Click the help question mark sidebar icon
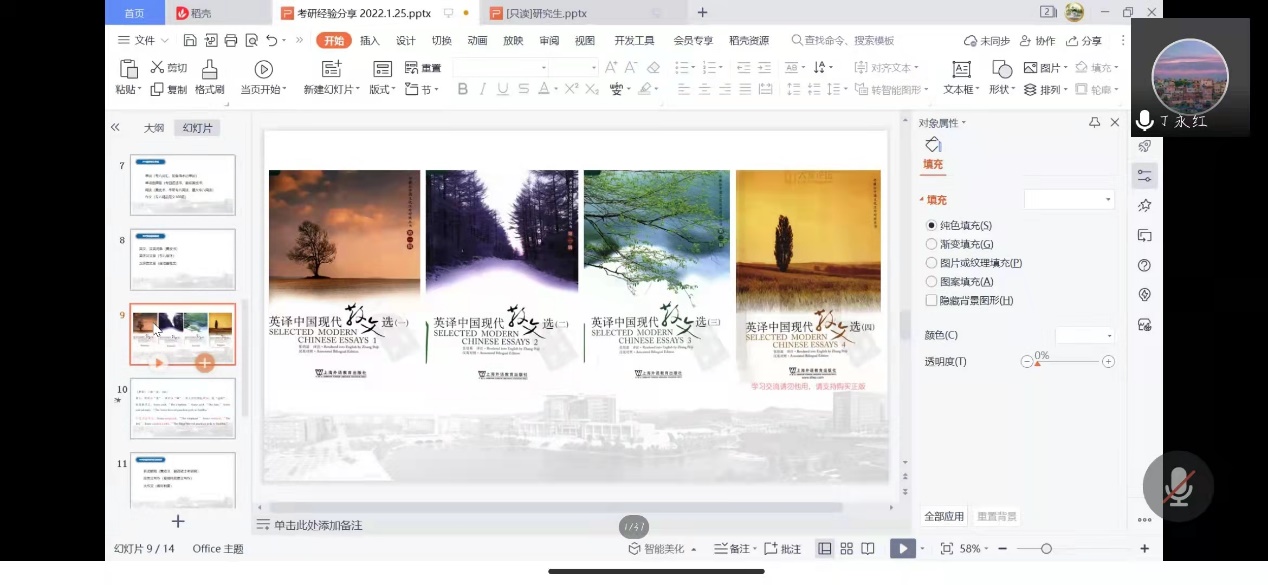Viewport: 1268px width, 585px height. pos(1145,266)
